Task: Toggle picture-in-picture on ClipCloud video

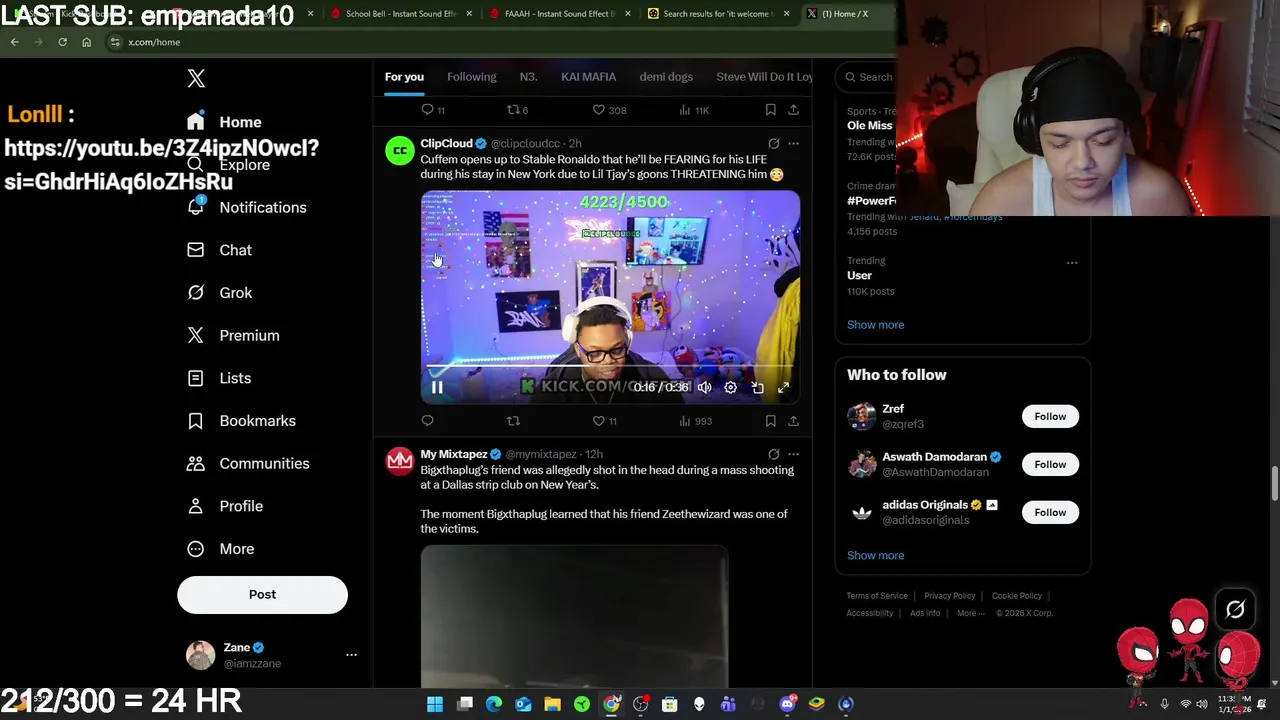Action: click(x=758, y=388)
